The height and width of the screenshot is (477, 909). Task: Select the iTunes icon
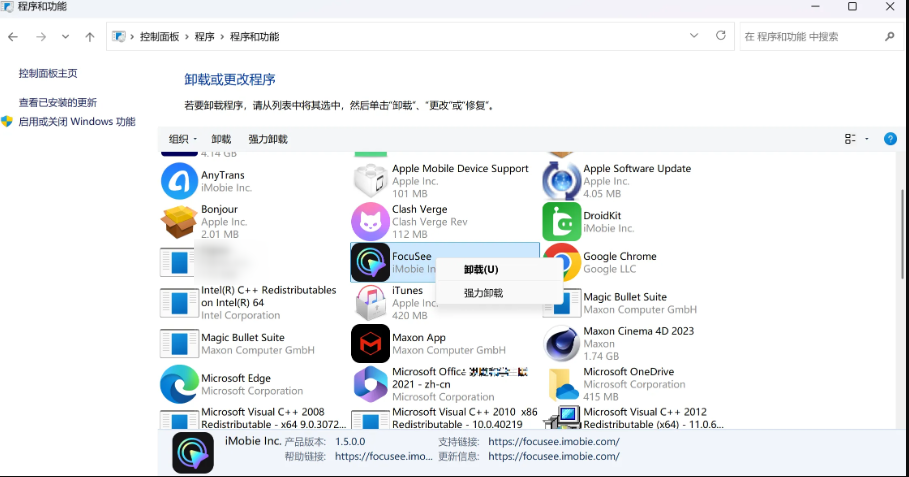[x=370, y=303]
